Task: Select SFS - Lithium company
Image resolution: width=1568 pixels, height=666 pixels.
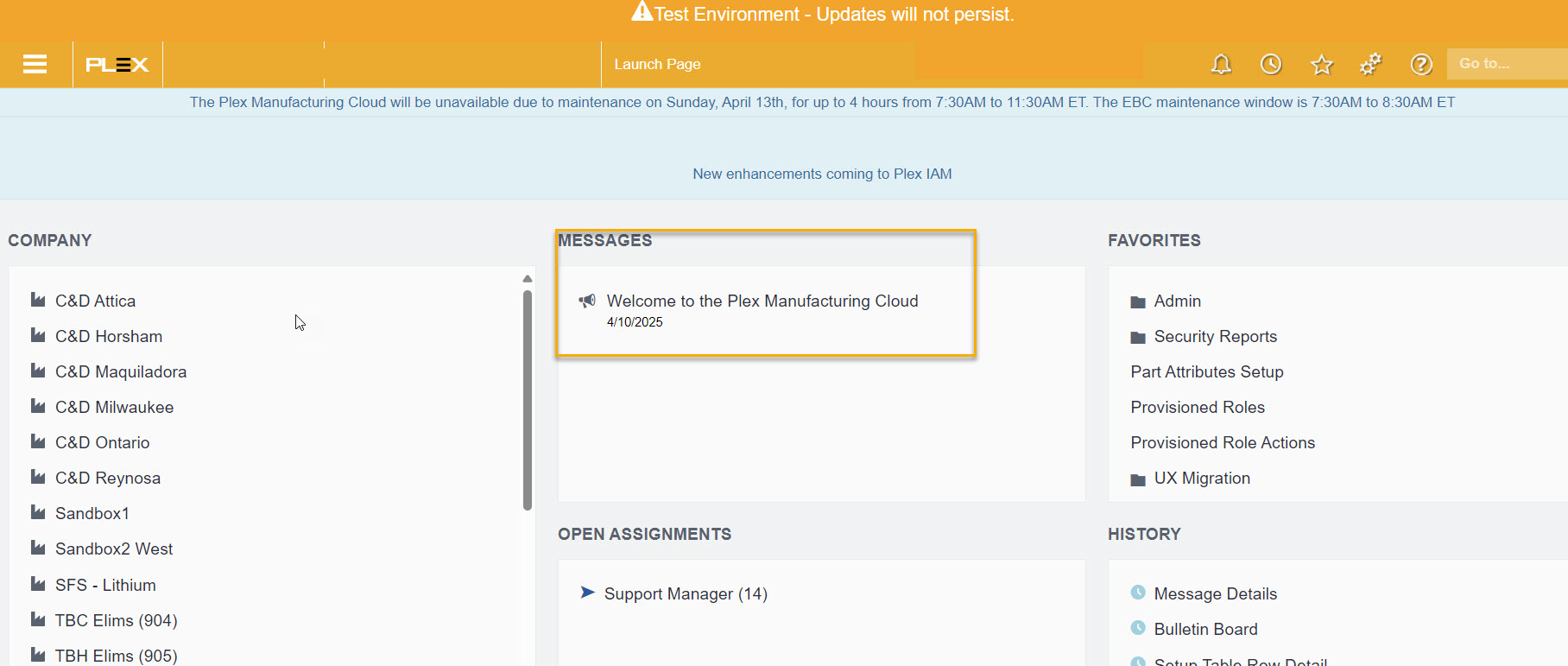Action: tap(105, 585)
